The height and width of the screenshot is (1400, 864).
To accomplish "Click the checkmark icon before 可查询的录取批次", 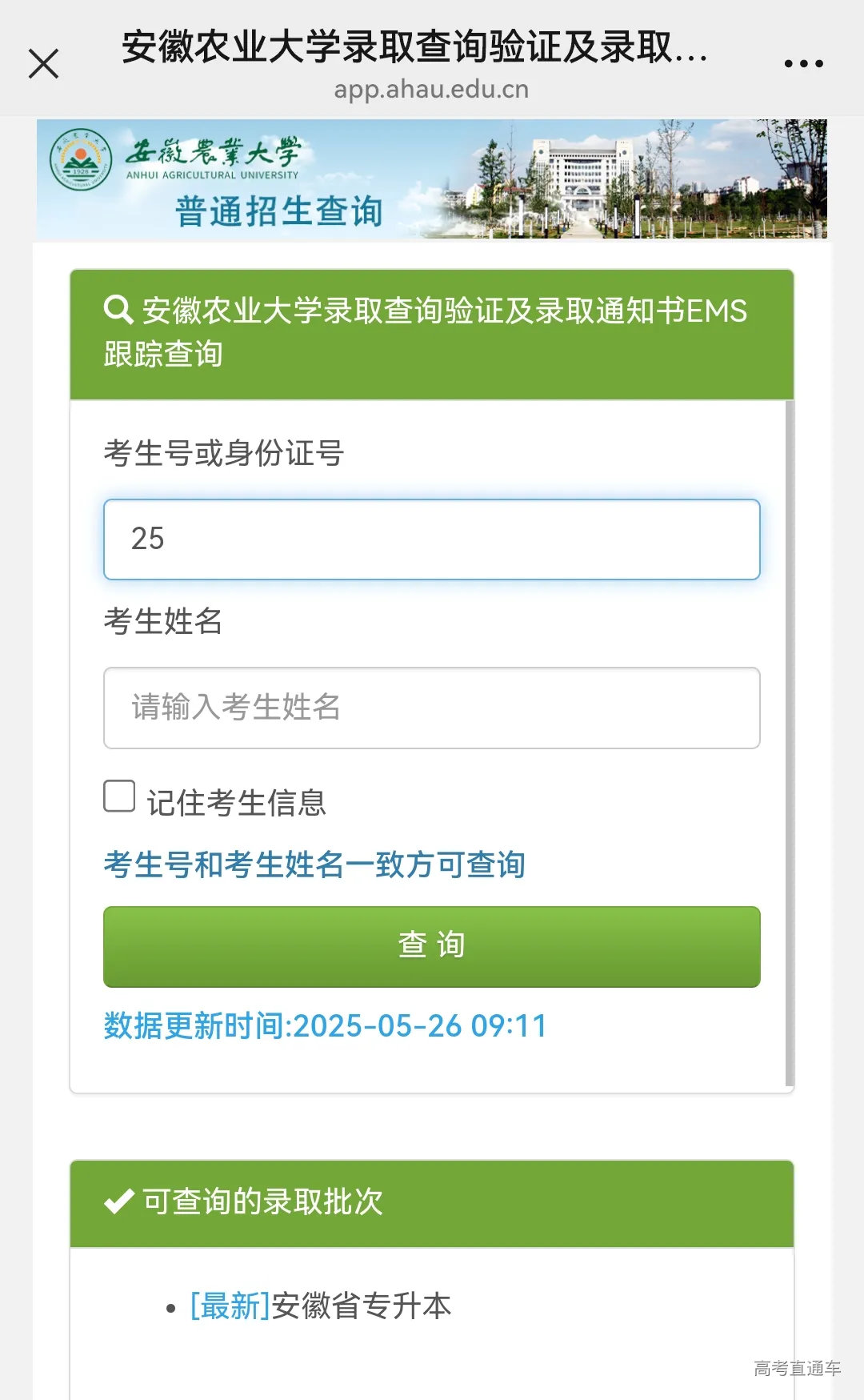I will pyautogui.click(x=117, y=1201).
